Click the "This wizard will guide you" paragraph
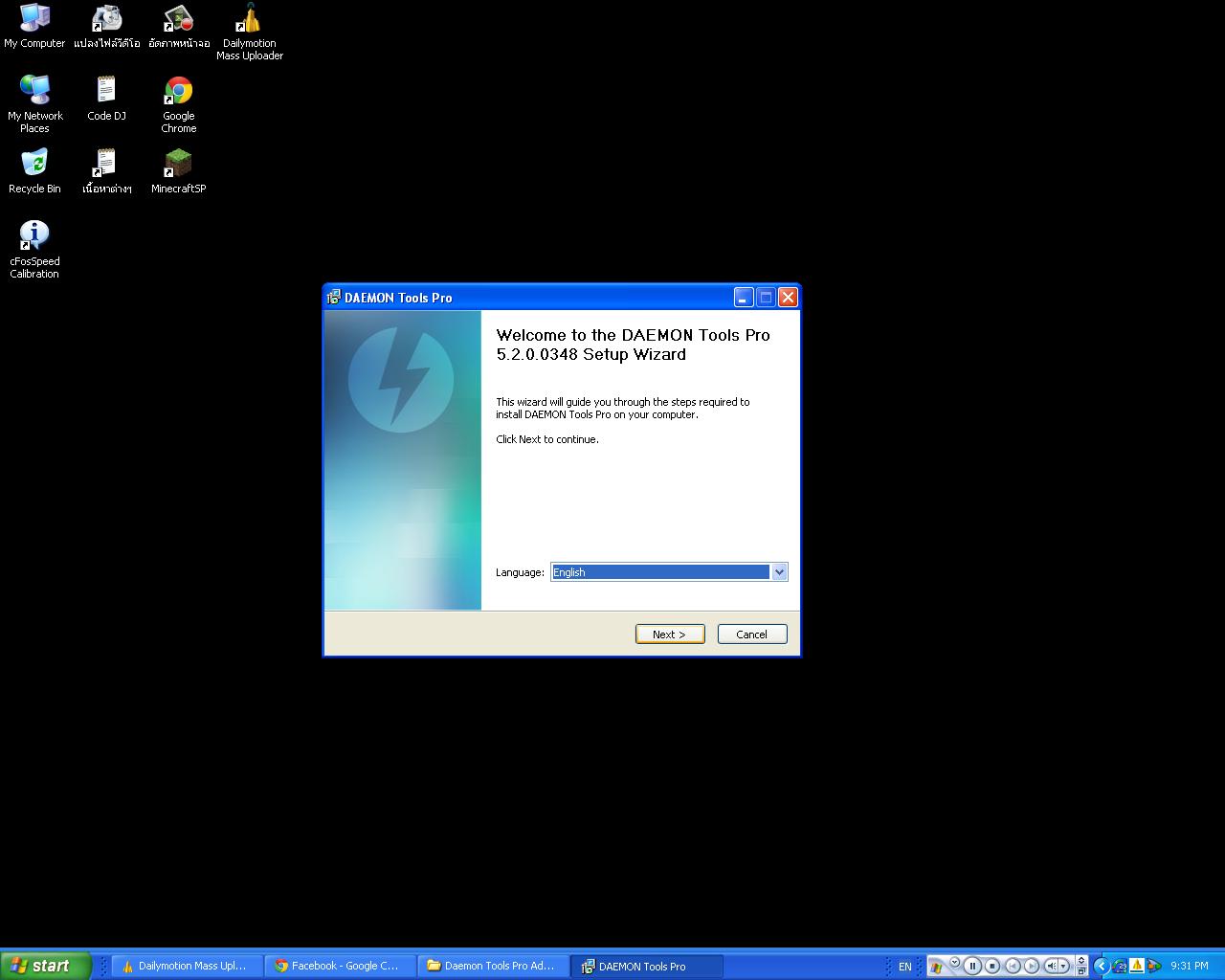Image resolution: width=1225 pixels, height=980 pixels. pos(623,409)
